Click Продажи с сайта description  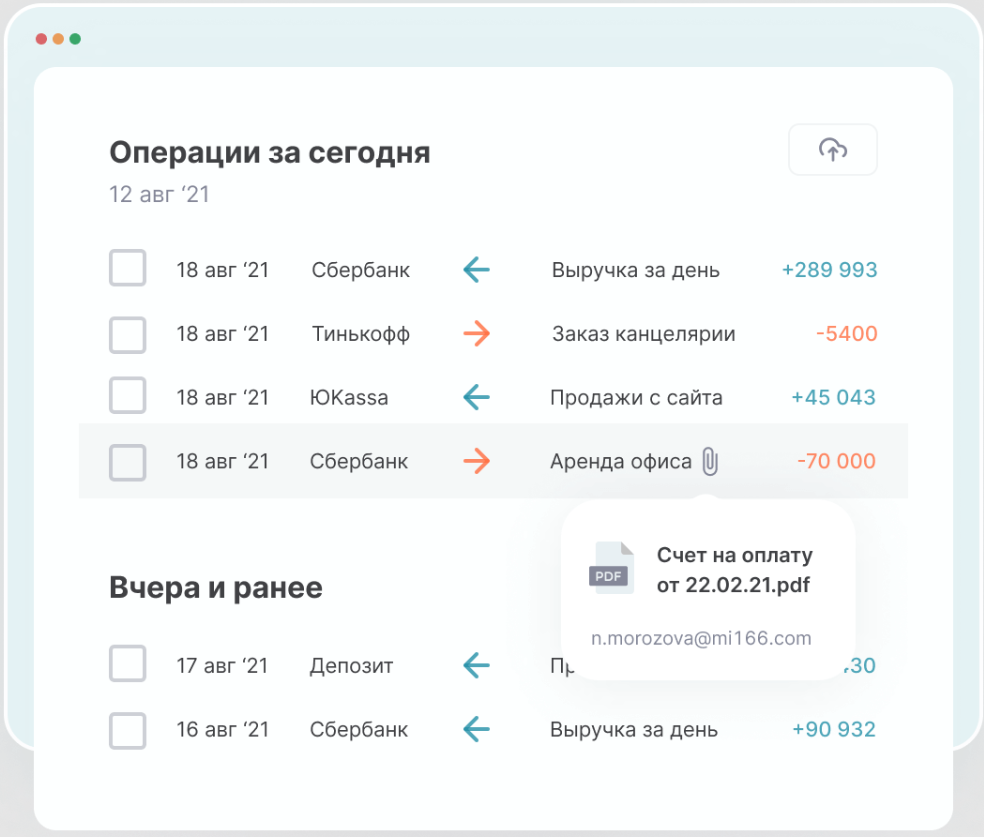pos(636,397)
